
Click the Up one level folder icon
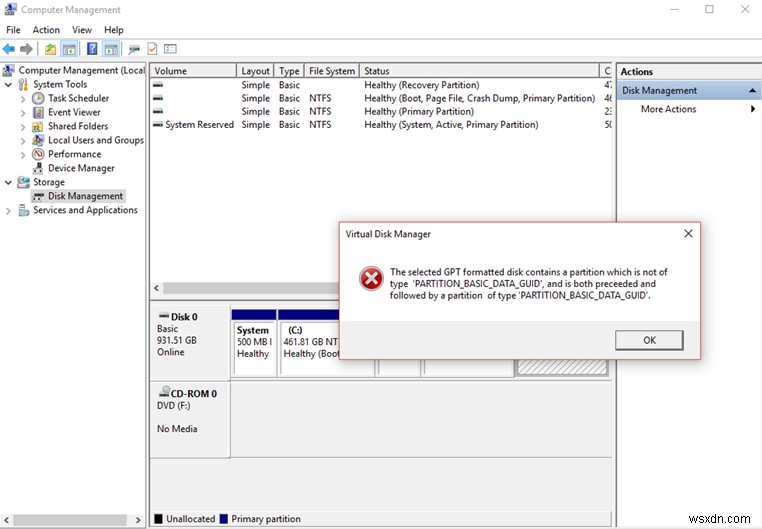51,49
